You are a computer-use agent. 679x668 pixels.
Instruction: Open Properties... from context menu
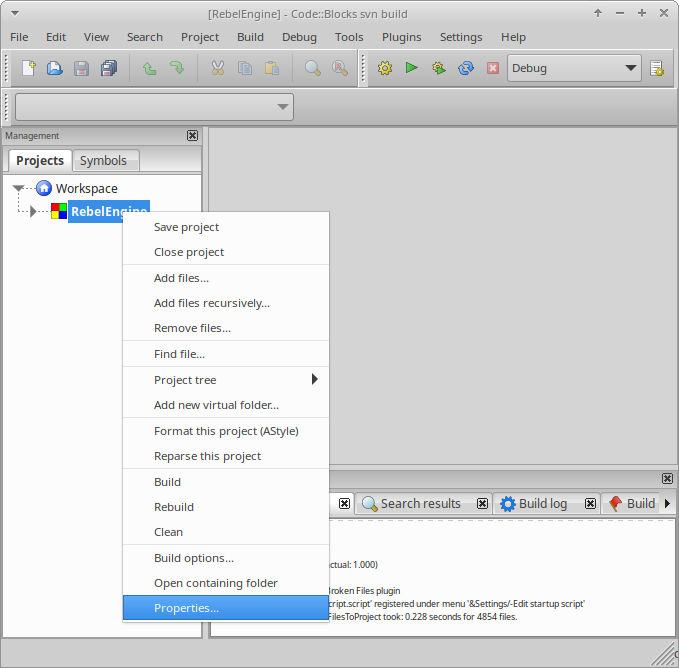pyautogui.click(x=226, y=608)
